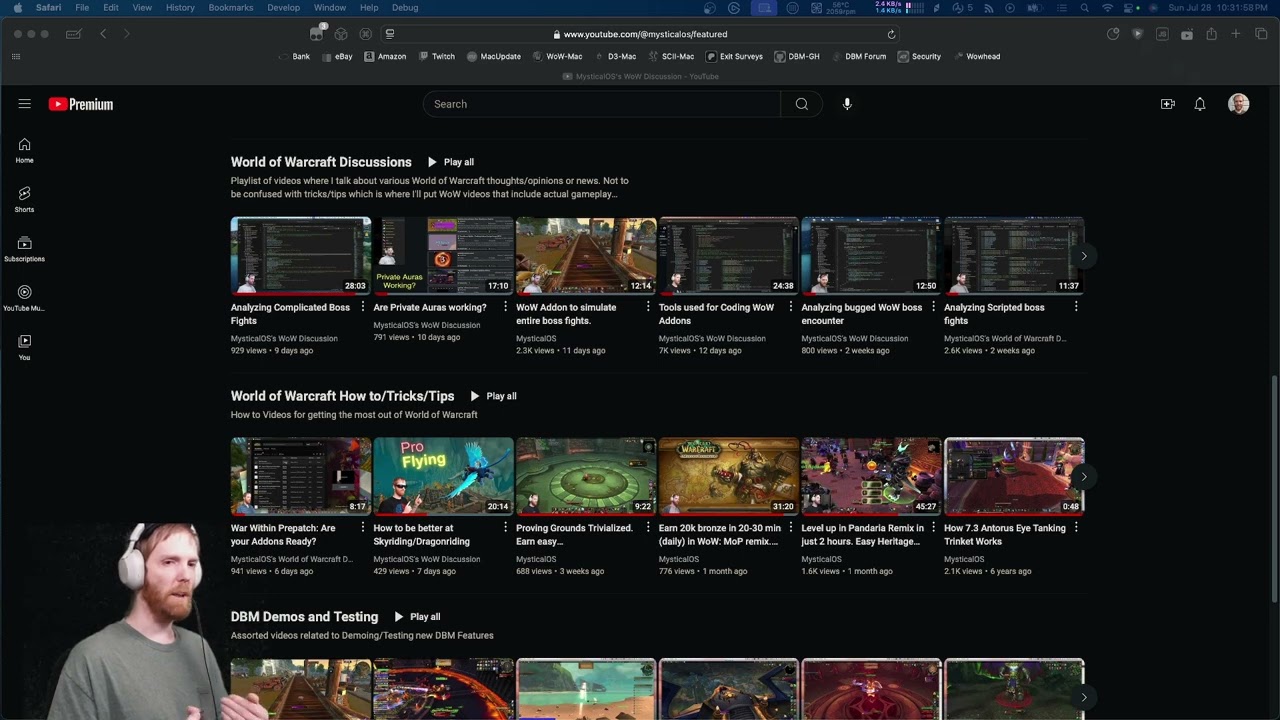Go back in Safari

click(x=103, y=34)
